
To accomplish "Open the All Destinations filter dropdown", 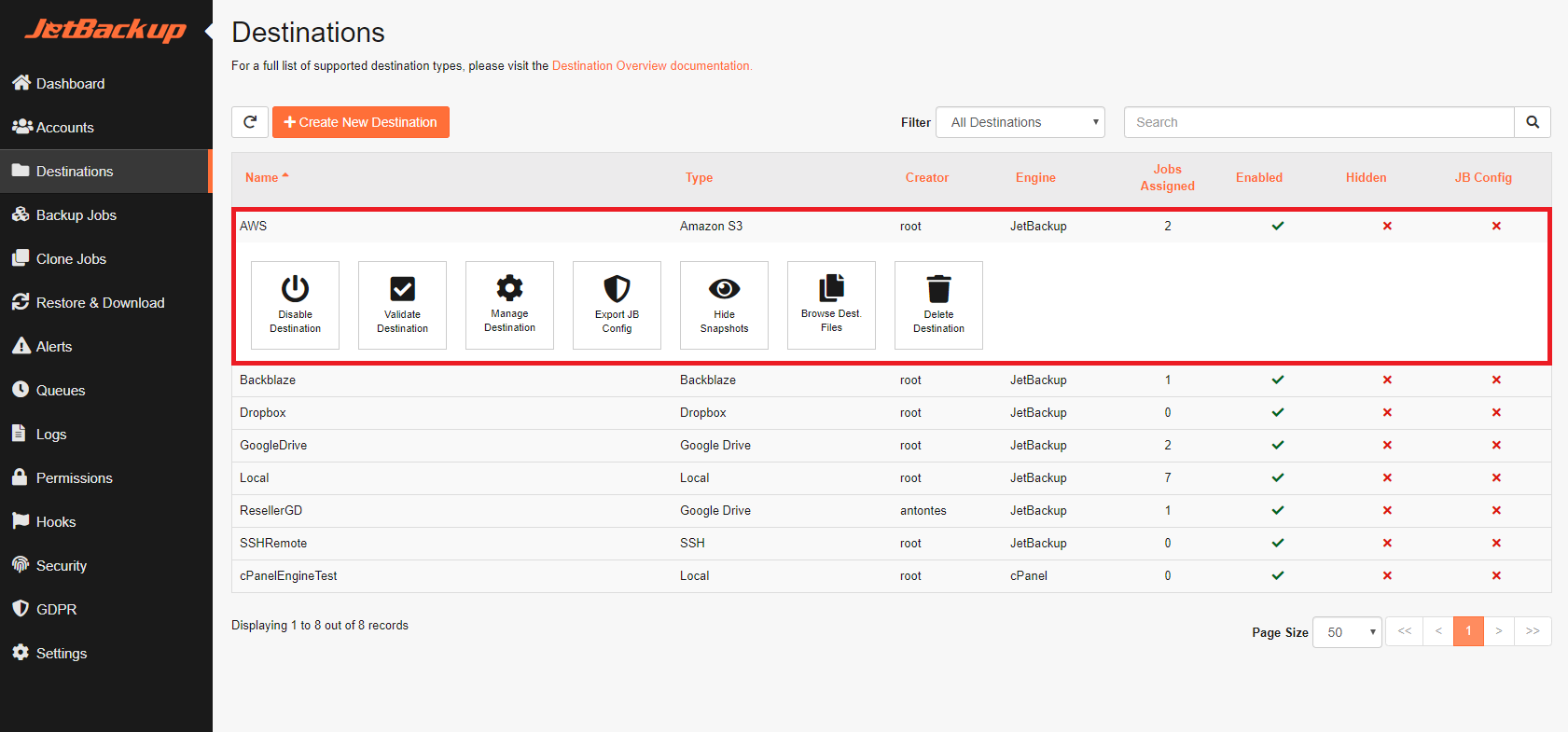I will [x=1020, y=122].
